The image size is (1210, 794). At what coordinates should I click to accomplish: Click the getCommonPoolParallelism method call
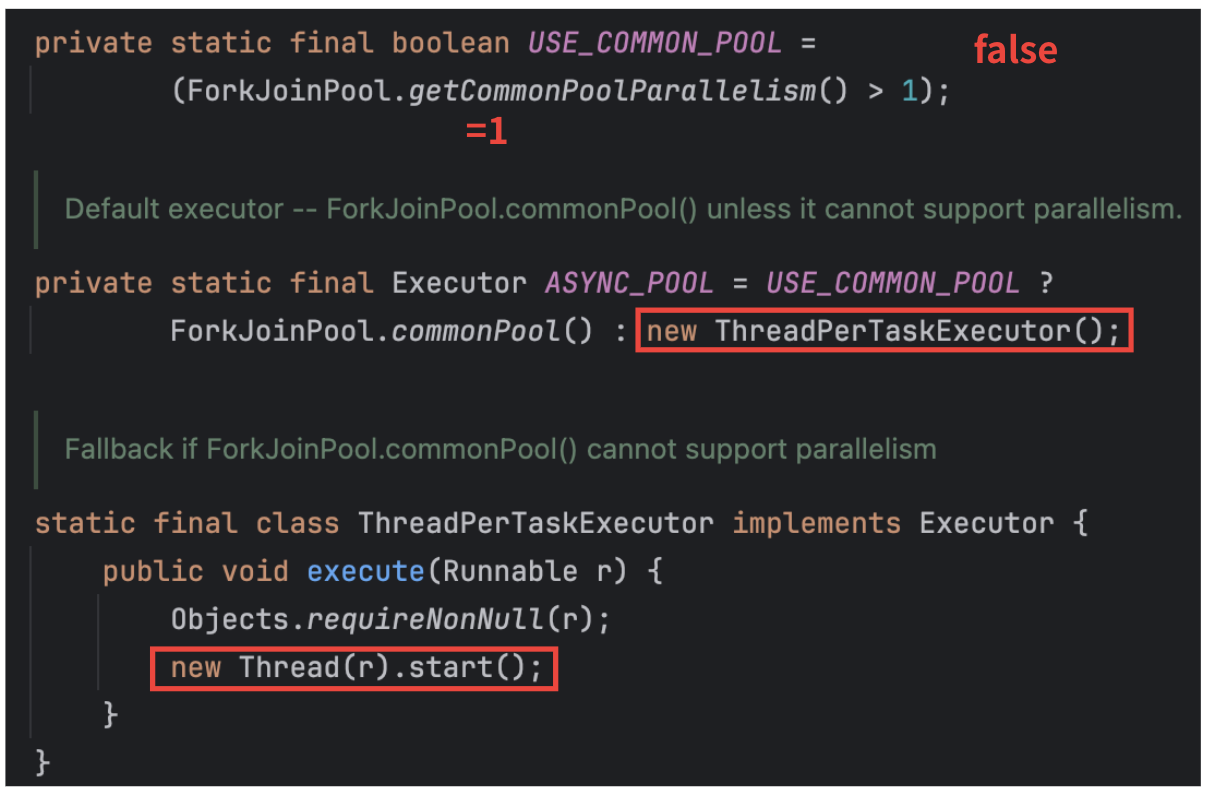click(x=612, y=92)
